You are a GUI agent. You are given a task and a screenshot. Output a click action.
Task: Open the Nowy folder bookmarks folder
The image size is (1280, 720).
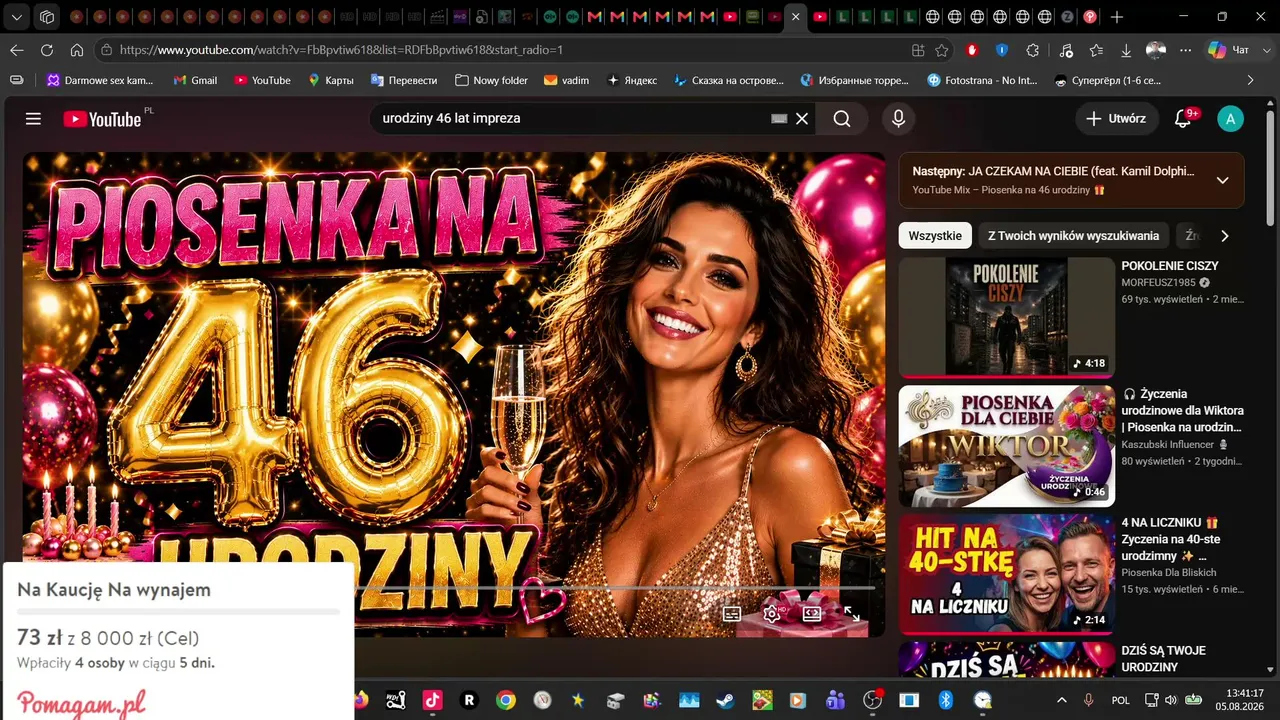point(491,80)
